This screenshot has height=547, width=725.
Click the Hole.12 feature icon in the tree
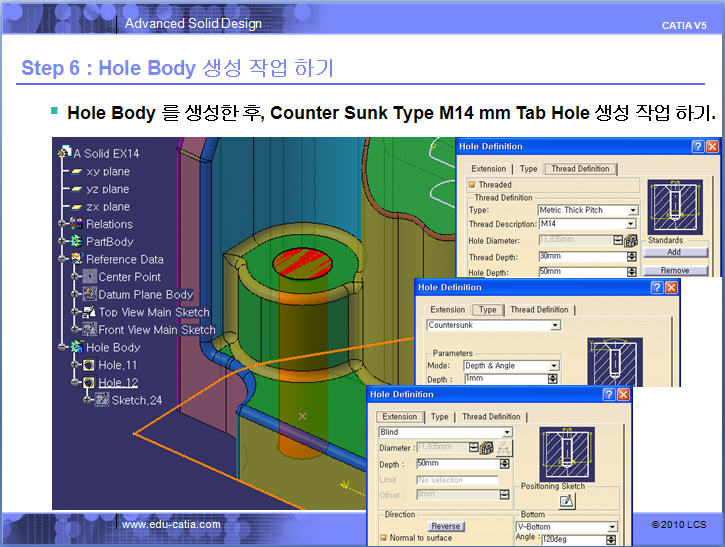click(x=89, y=382)
